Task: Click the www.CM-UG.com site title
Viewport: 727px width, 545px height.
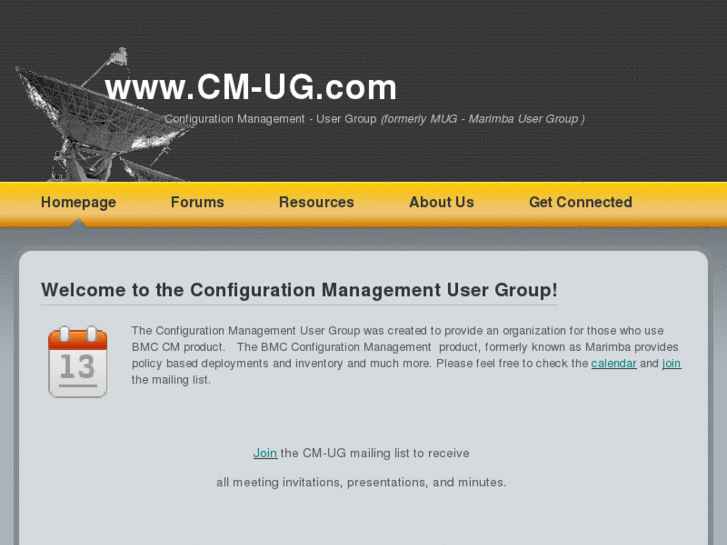Action: click(x=251, y=87)
